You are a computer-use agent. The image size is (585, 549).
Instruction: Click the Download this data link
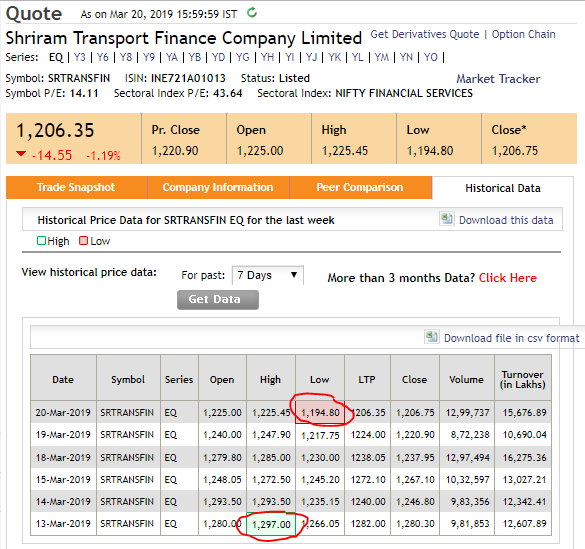[506, 220]
